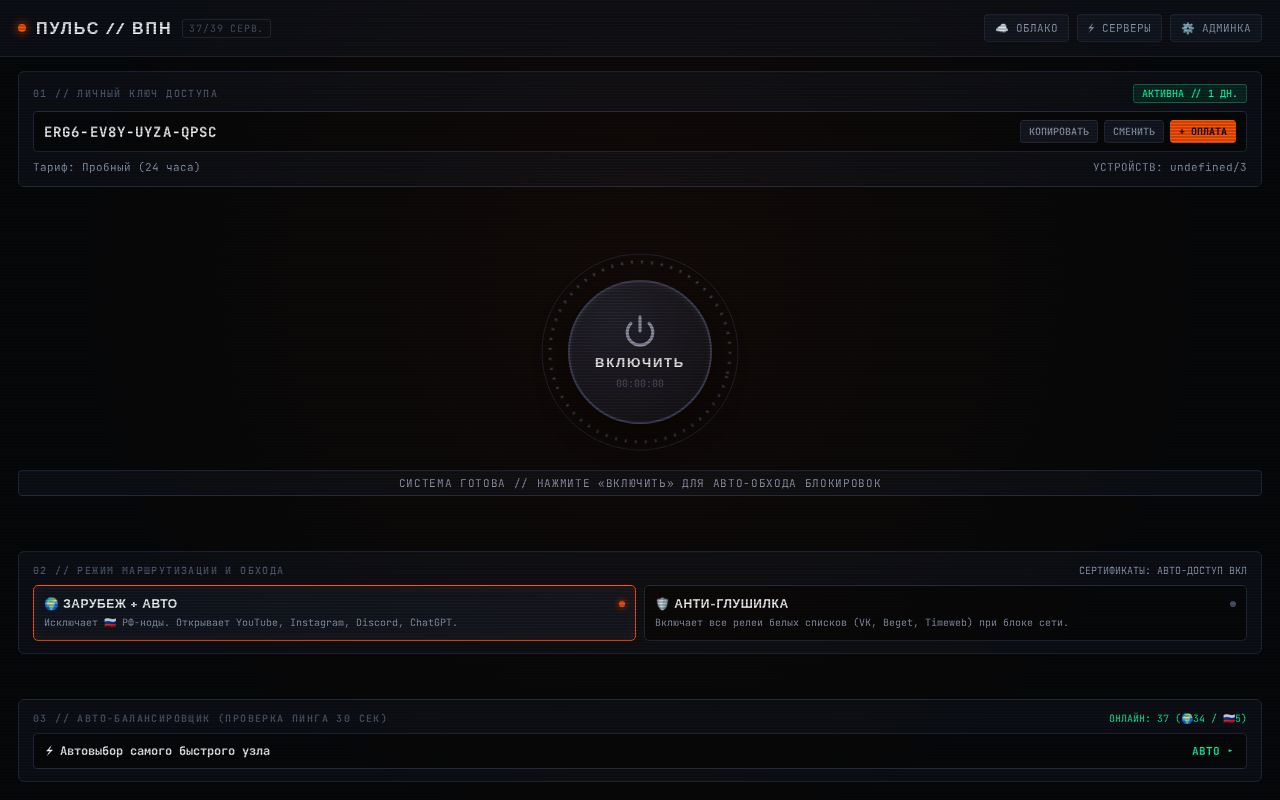
Task: Click the cloud icon in the ОБЛАКО button
Action: tap(1002, 28)
